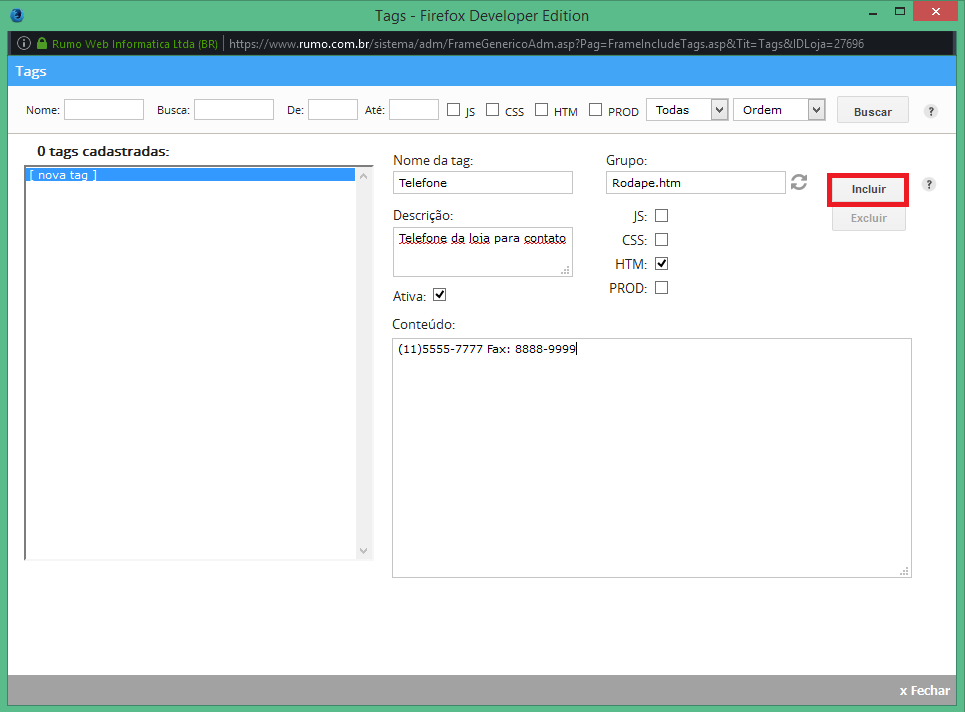Click the Incluir button
This screenshot has width=965, height=712.
[x=868, y=190]
